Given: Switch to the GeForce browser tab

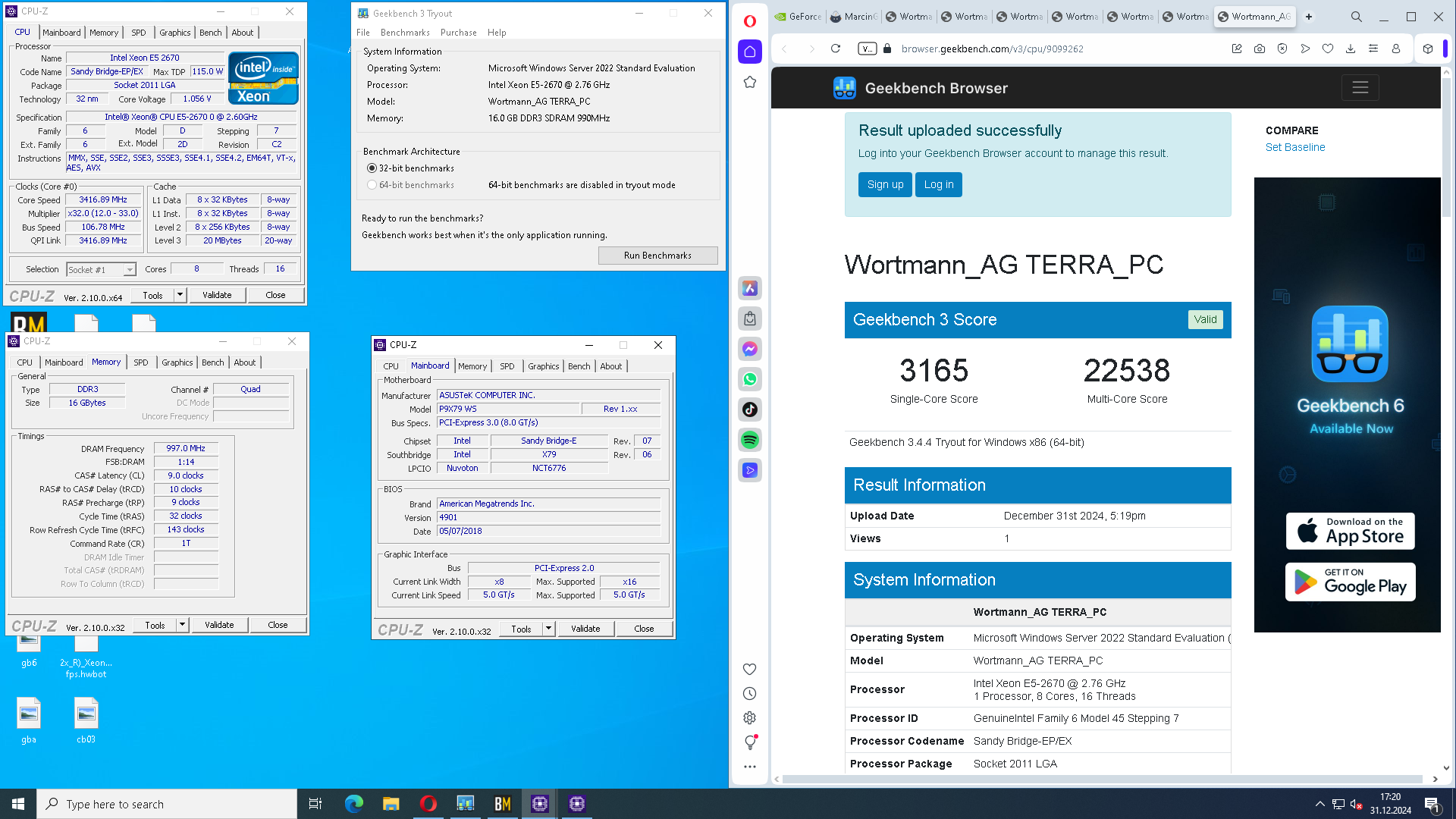Looking at the screenshot, I should [799, 17].
